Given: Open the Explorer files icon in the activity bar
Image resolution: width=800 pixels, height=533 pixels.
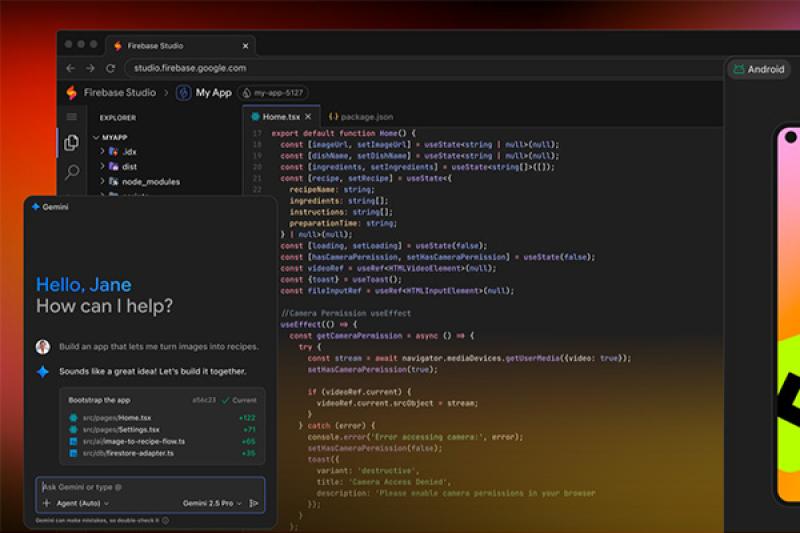Looking at the screenshot, I should (71, 142).
